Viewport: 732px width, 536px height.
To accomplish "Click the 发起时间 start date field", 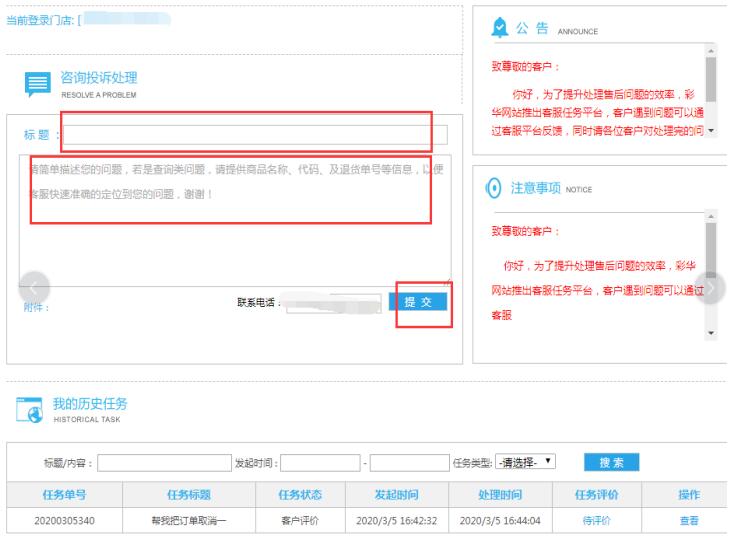I will point(320,463).
